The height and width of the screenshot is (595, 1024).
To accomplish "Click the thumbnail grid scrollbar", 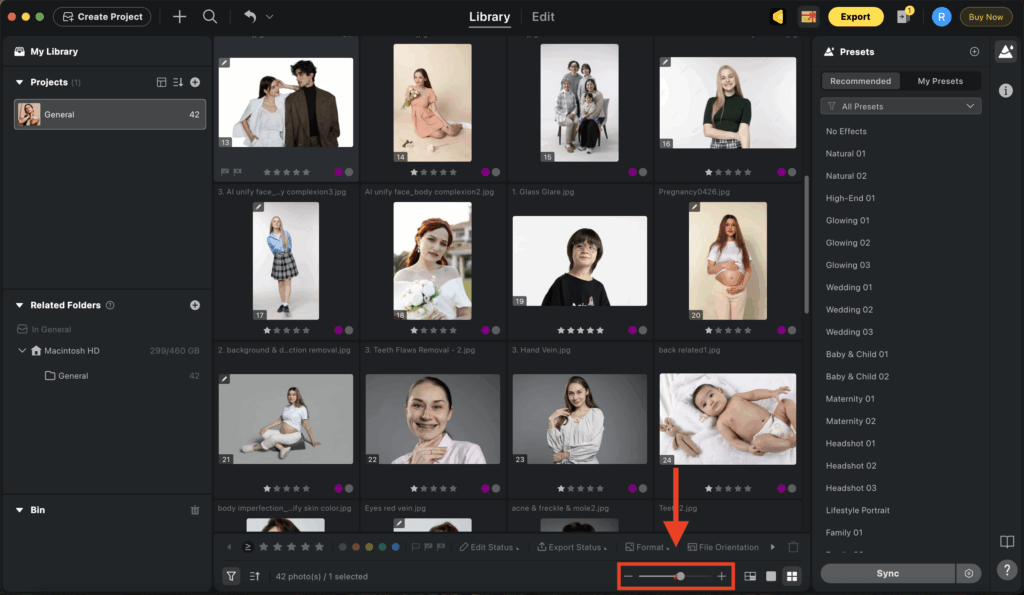I will coord(807,245).
